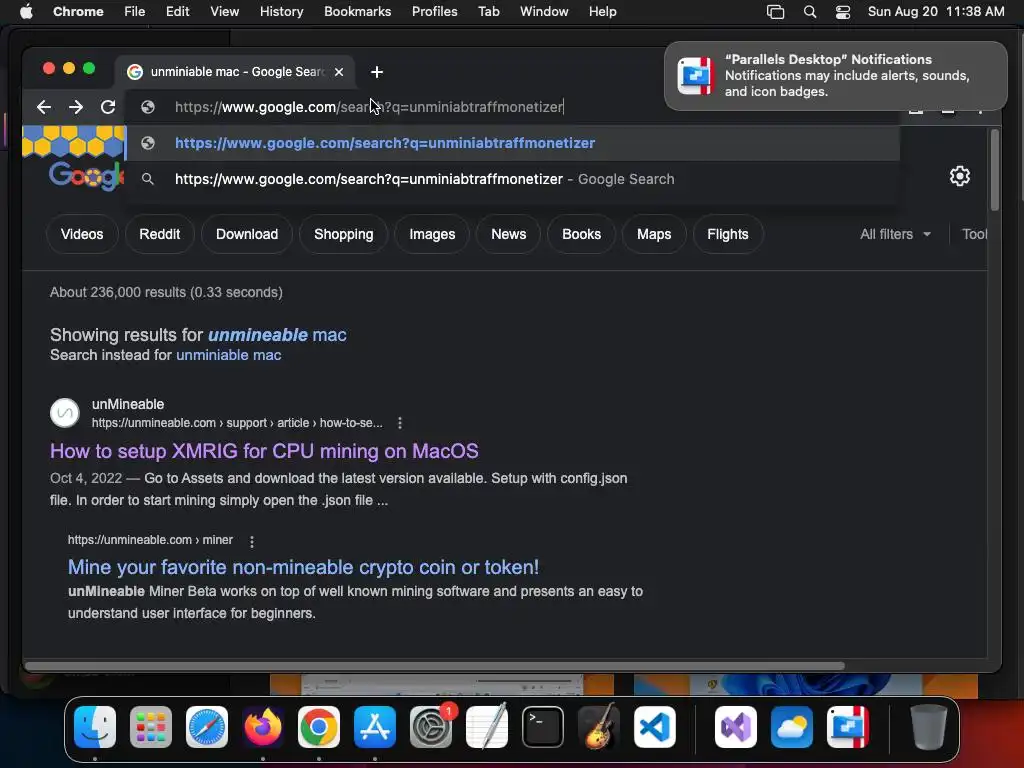Open System Settings from the Dock
The image size is (1024, 768).
click(x=431, y=727)
